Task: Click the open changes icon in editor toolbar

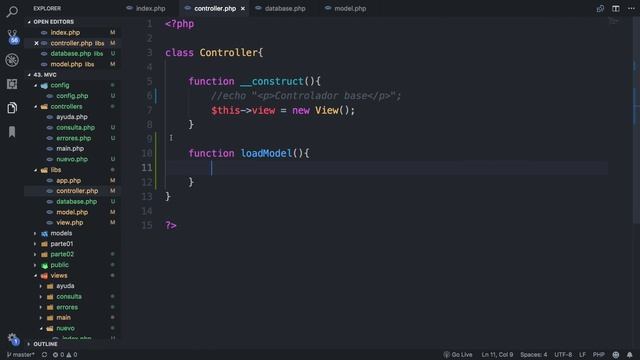Action: pyautogui.click(x=600, y=9)
